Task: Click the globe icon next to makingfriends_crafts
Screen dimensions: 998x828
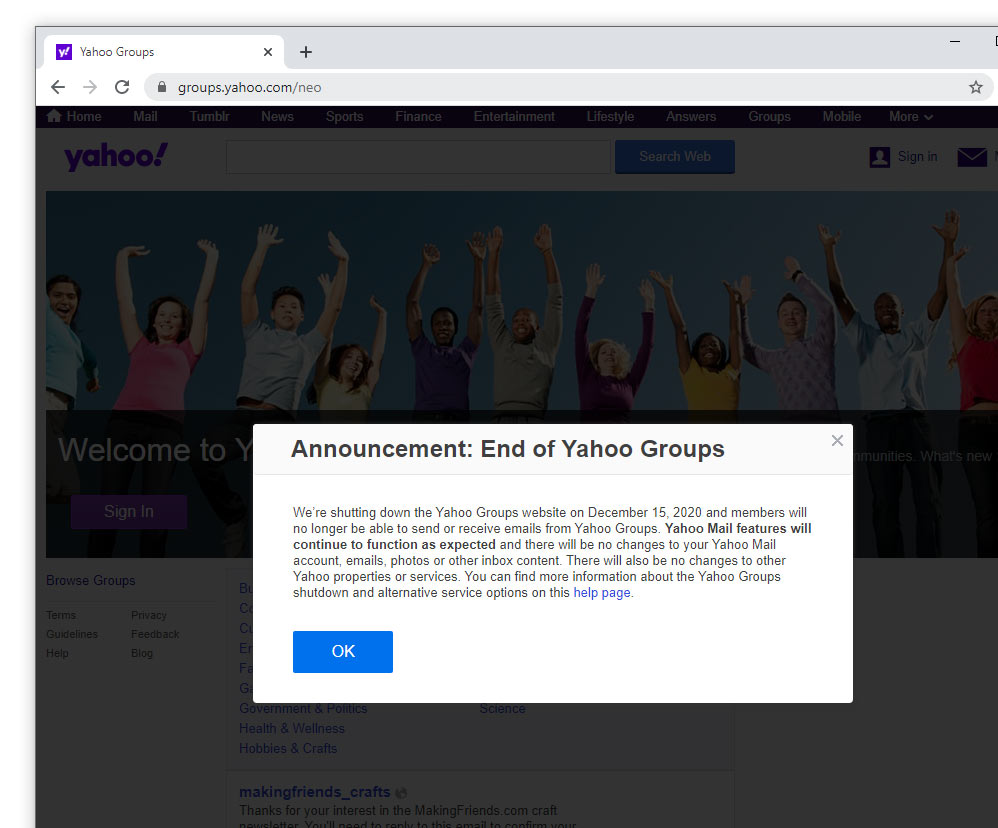Action: [401, 793]
